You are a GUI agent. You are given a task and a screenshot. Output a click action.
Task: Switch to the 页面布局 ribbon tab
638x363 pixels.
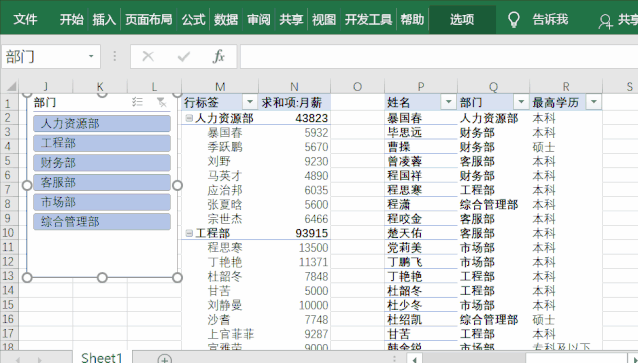(149, 20)
